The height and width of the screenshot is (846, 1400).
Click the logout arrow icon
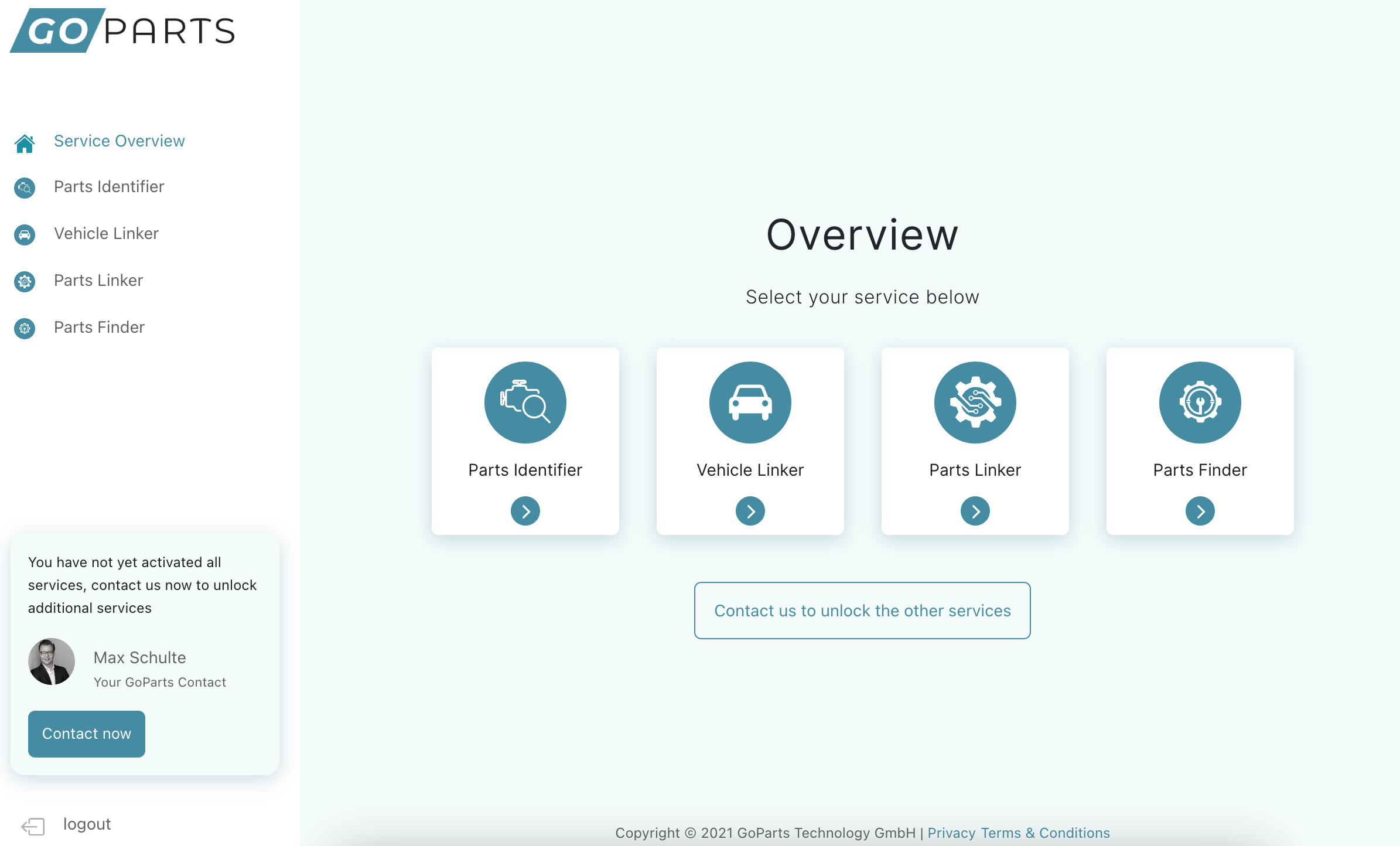tap(33, 826)
